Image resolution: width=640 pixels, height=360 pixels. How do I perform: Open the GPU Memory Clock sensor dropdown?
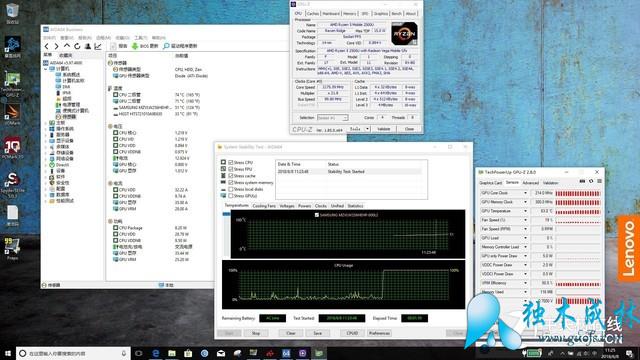click(x=525, y=202)
